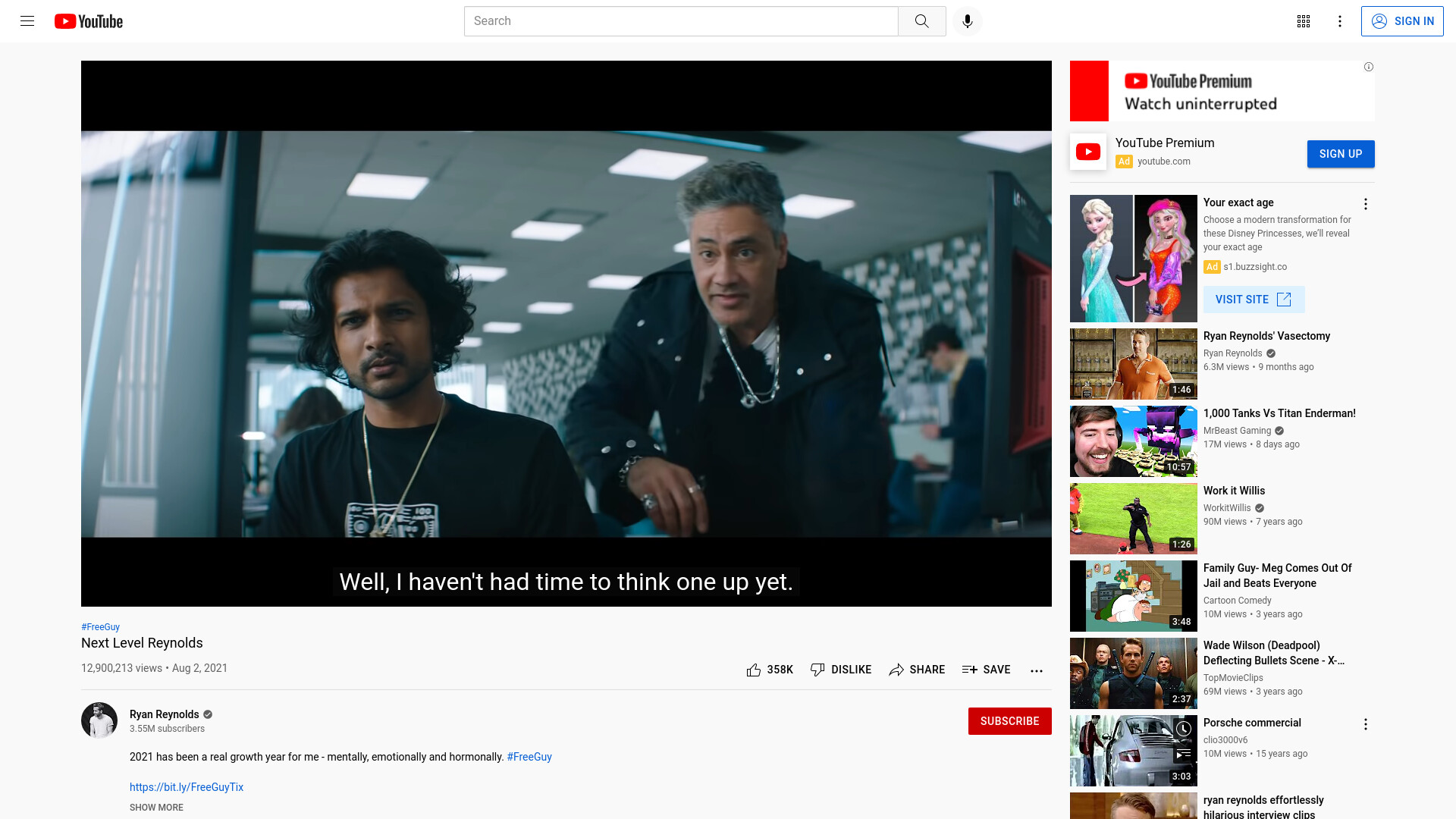Click s1.buzzsight.co advertiser link
The image size is (1456, 819).
coord(1255,267)
